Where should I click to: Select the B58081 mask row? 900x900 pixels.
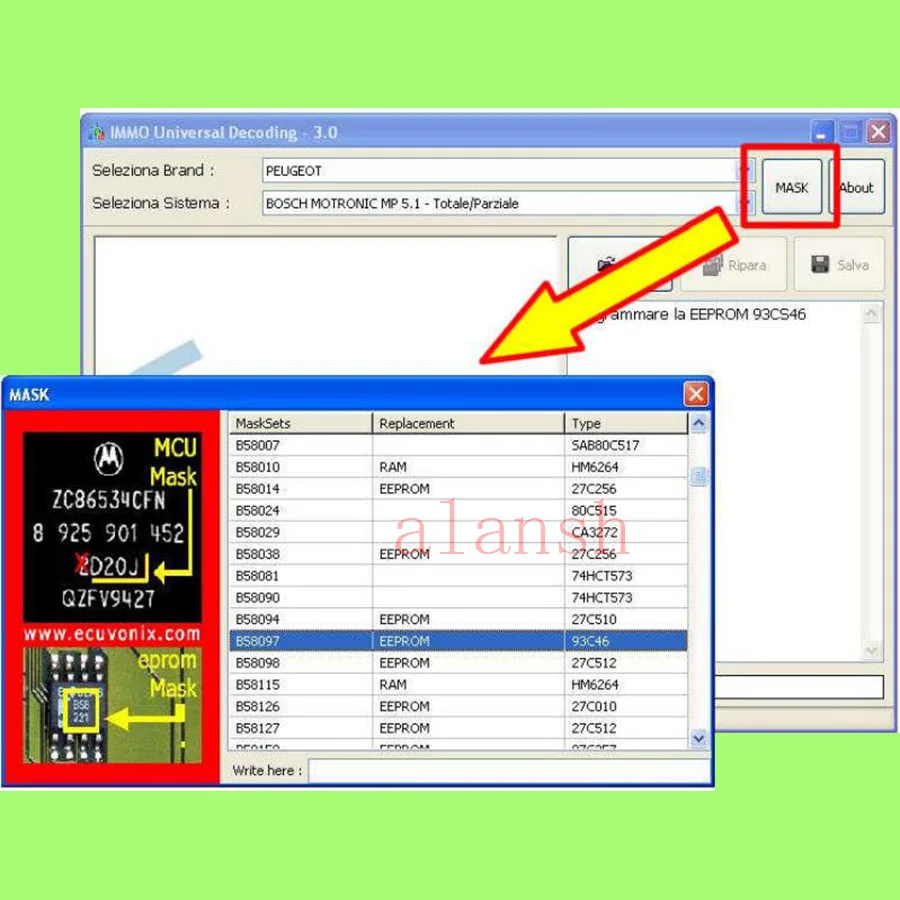pyautogui.click(x=458, y=576)
